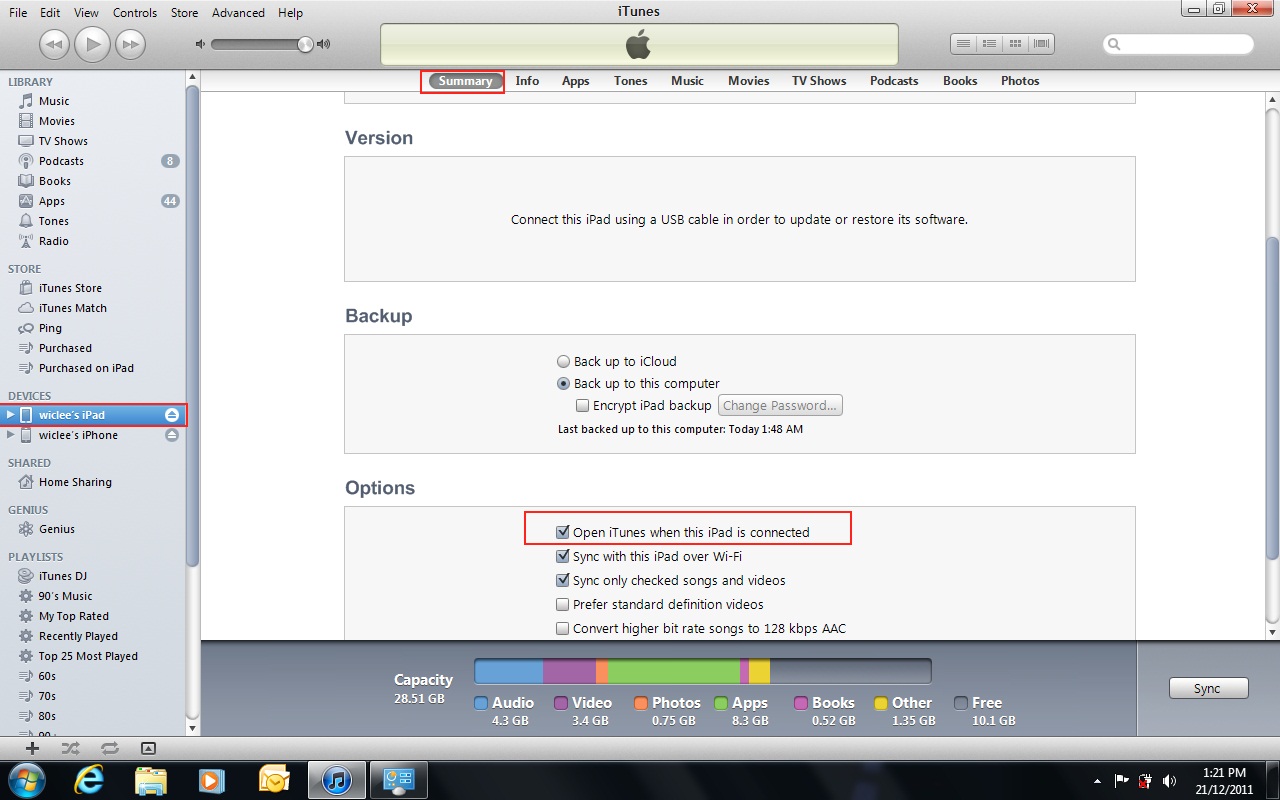The width and height of the screenshot is (1280, 800).
Task: Expand wiclee's iPhone device tree
Action: 10,435
